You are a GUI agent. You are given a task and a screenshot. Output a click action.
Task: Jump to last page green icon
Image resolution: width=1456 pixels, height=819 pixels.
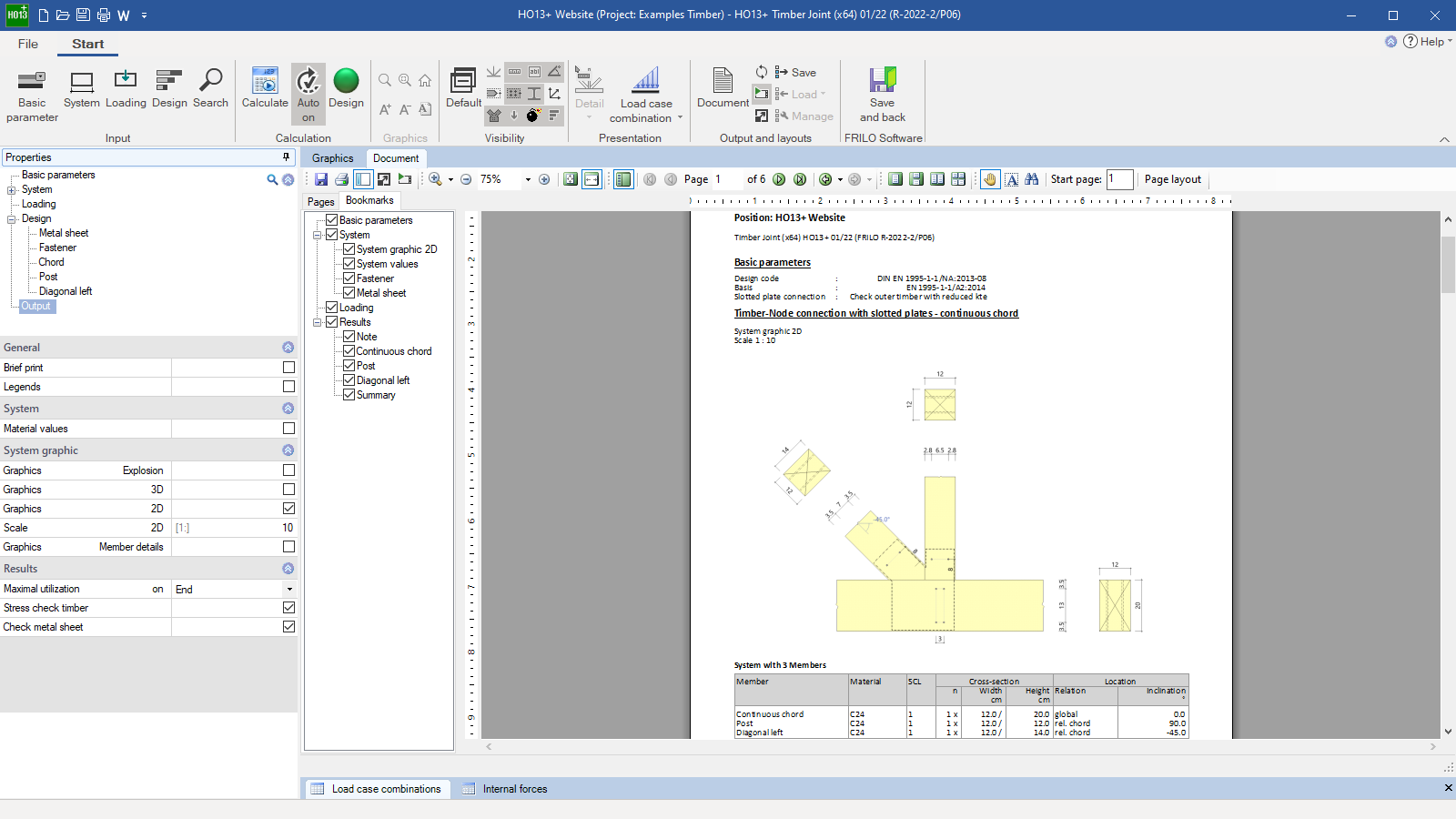pos(800,179)
